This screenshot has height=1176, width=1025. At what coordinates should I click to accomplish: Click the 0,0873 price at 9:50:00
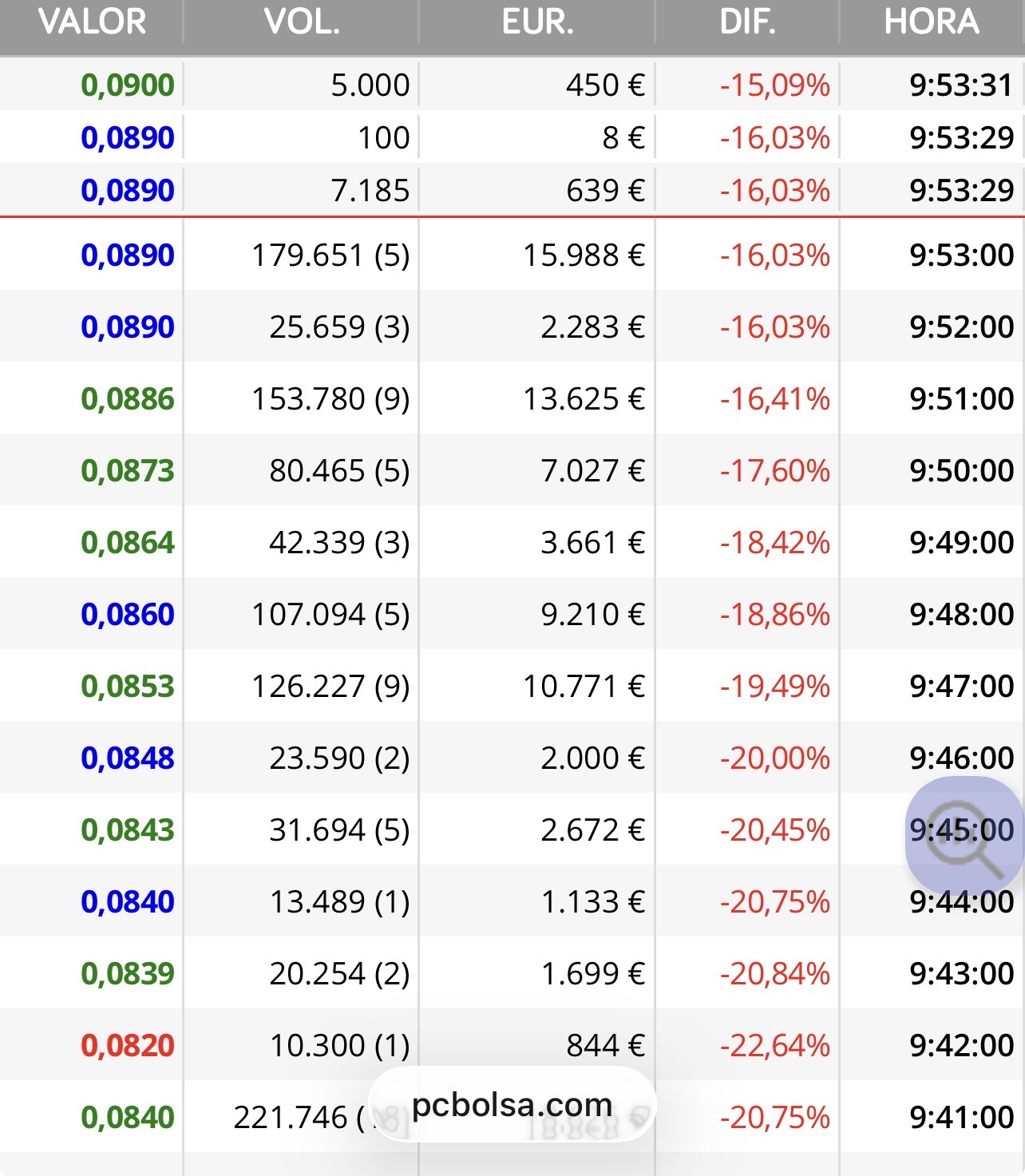click(128, 470)
